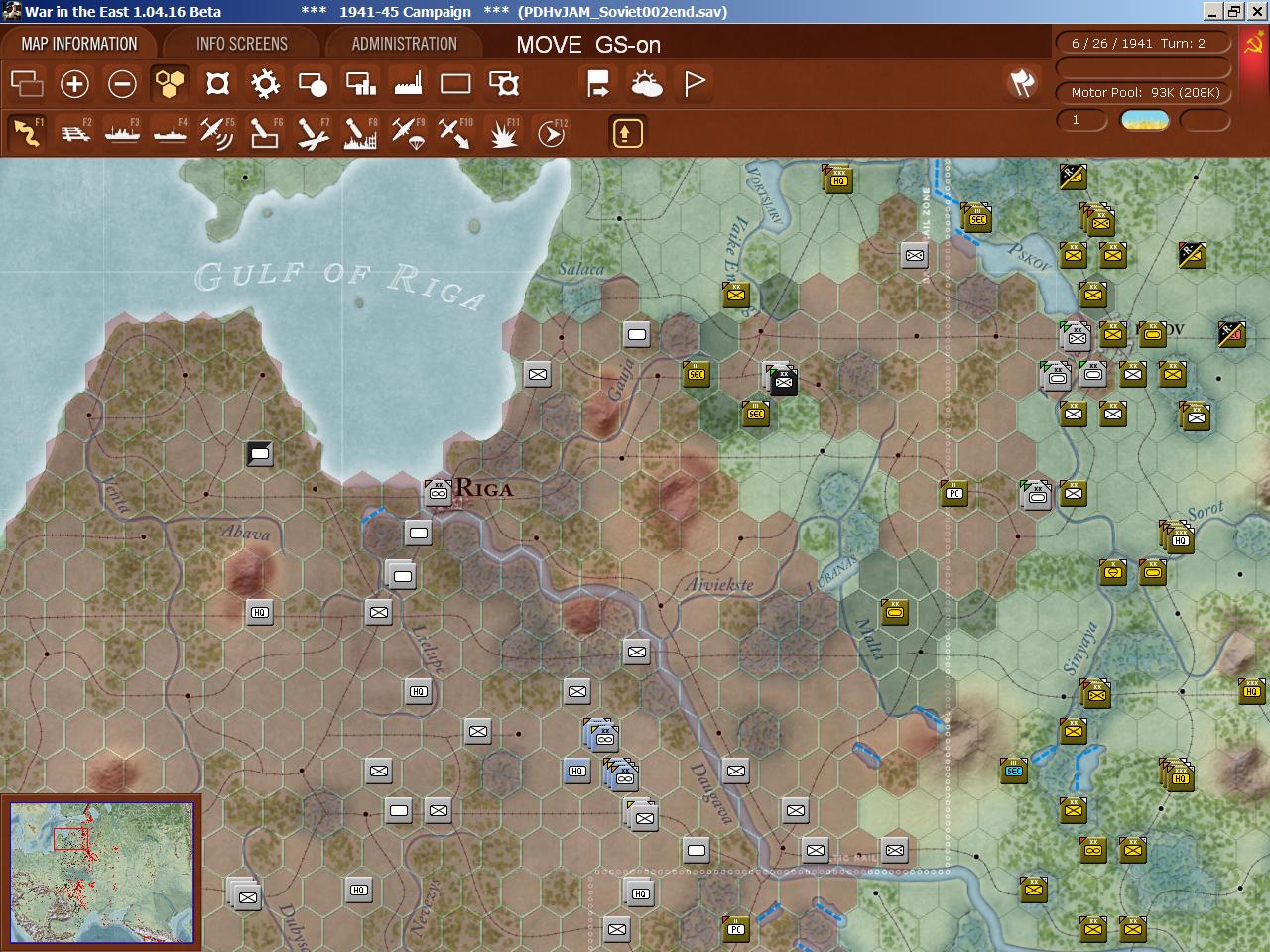Toggle the rectangle-with-circle map overlay icon

[313, 84]
